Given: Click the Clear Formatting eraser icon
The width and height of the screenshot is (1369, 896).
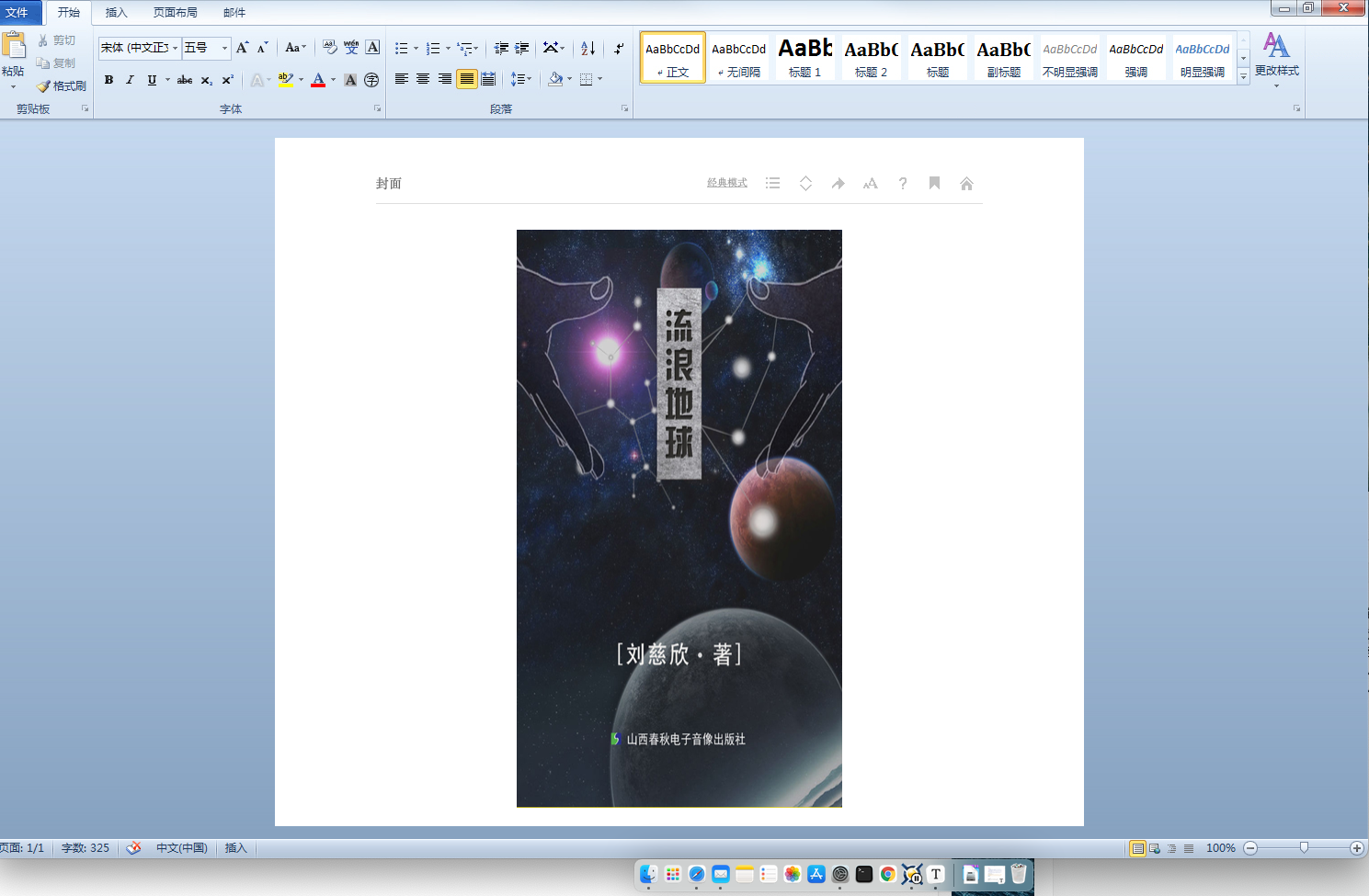Looking at the screenshot, I should click(x=330, y=48).
